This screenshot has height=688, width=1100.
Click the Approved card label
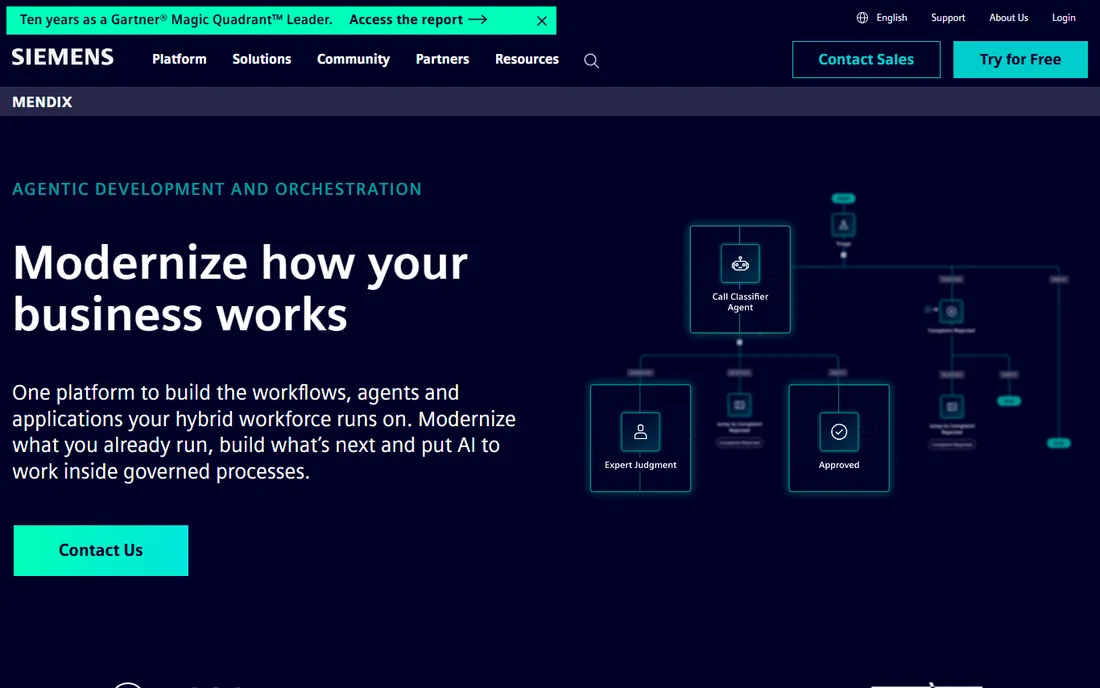click(x=839, y=465)
